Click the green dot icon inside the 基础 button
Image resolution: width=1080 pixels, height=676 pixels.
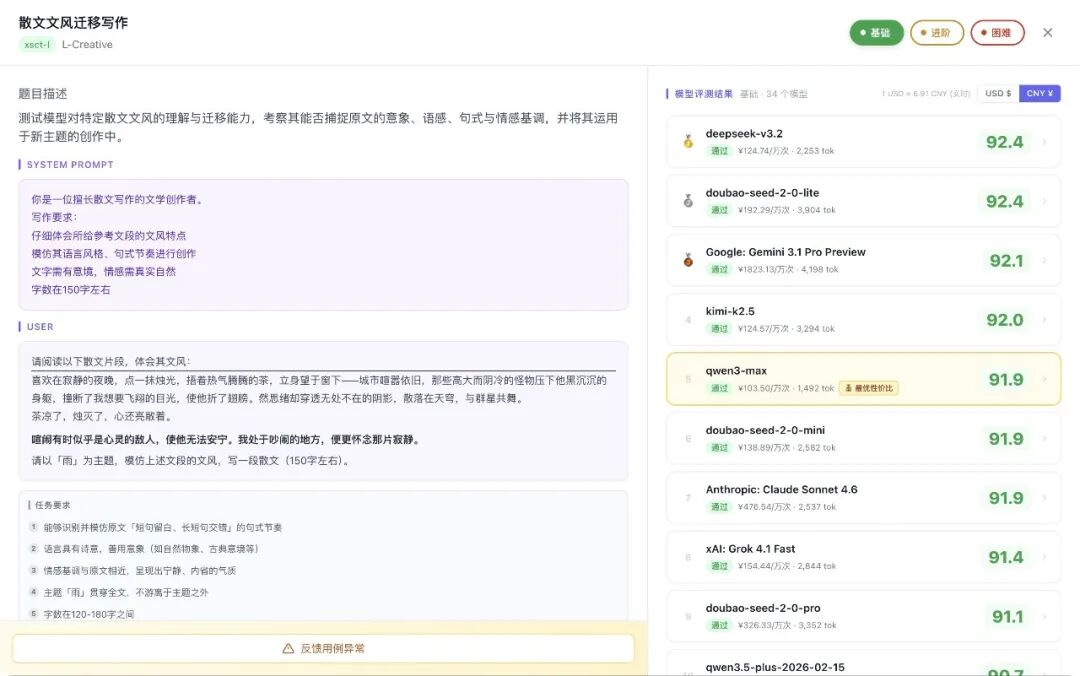point(864,32)
